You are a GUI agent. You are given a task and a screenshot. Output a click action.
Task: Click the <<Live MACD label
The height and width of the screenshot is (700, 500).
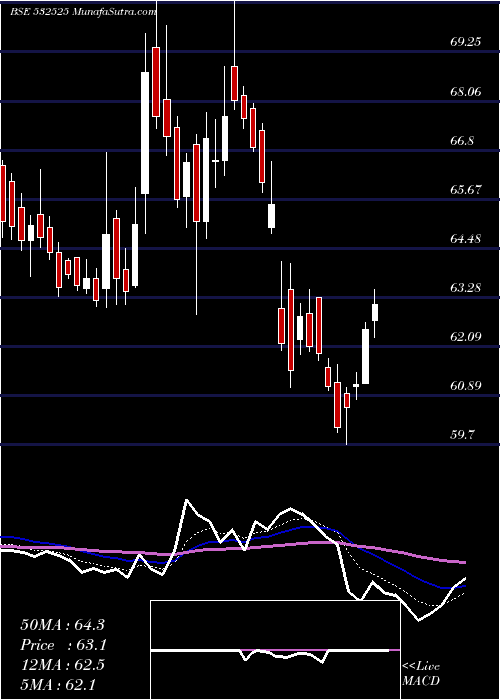click(421, 673)
